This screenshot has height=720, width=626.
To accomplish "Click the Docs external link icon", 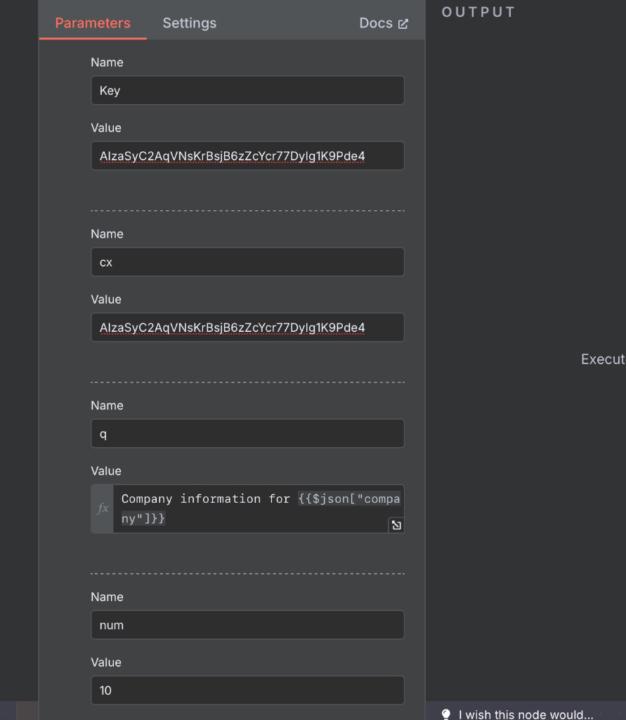I will pos(403,24).
